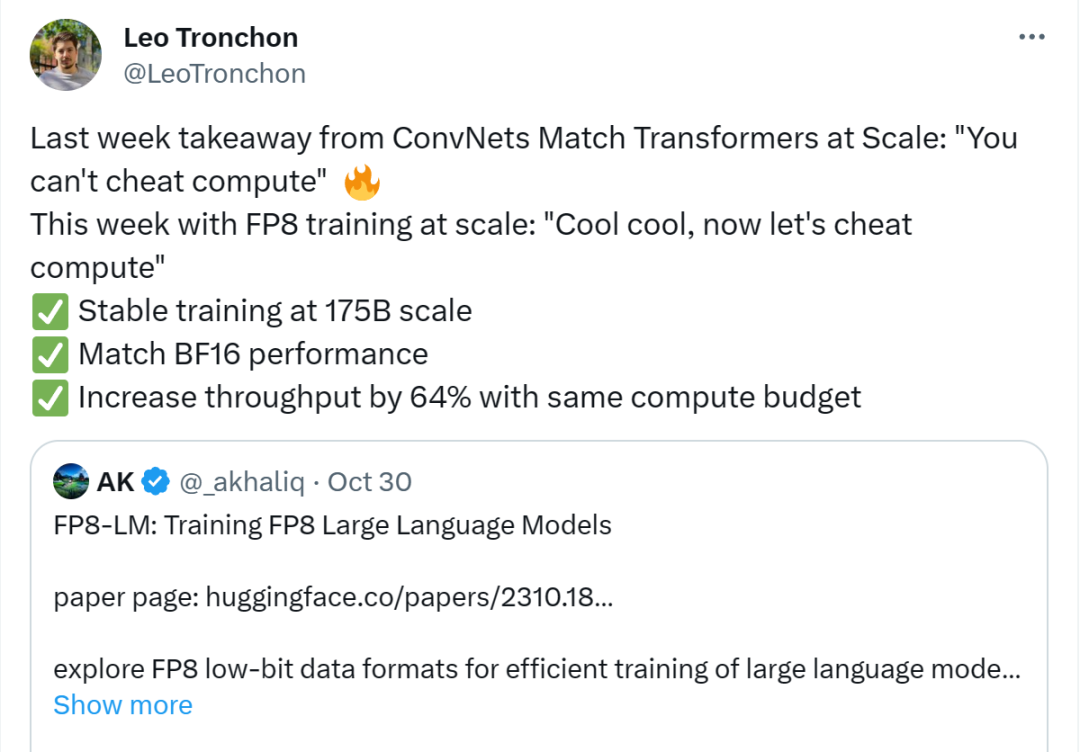Click the blue verified badge next to AK
Screen dimensions: 1080x752
[154, 482]
